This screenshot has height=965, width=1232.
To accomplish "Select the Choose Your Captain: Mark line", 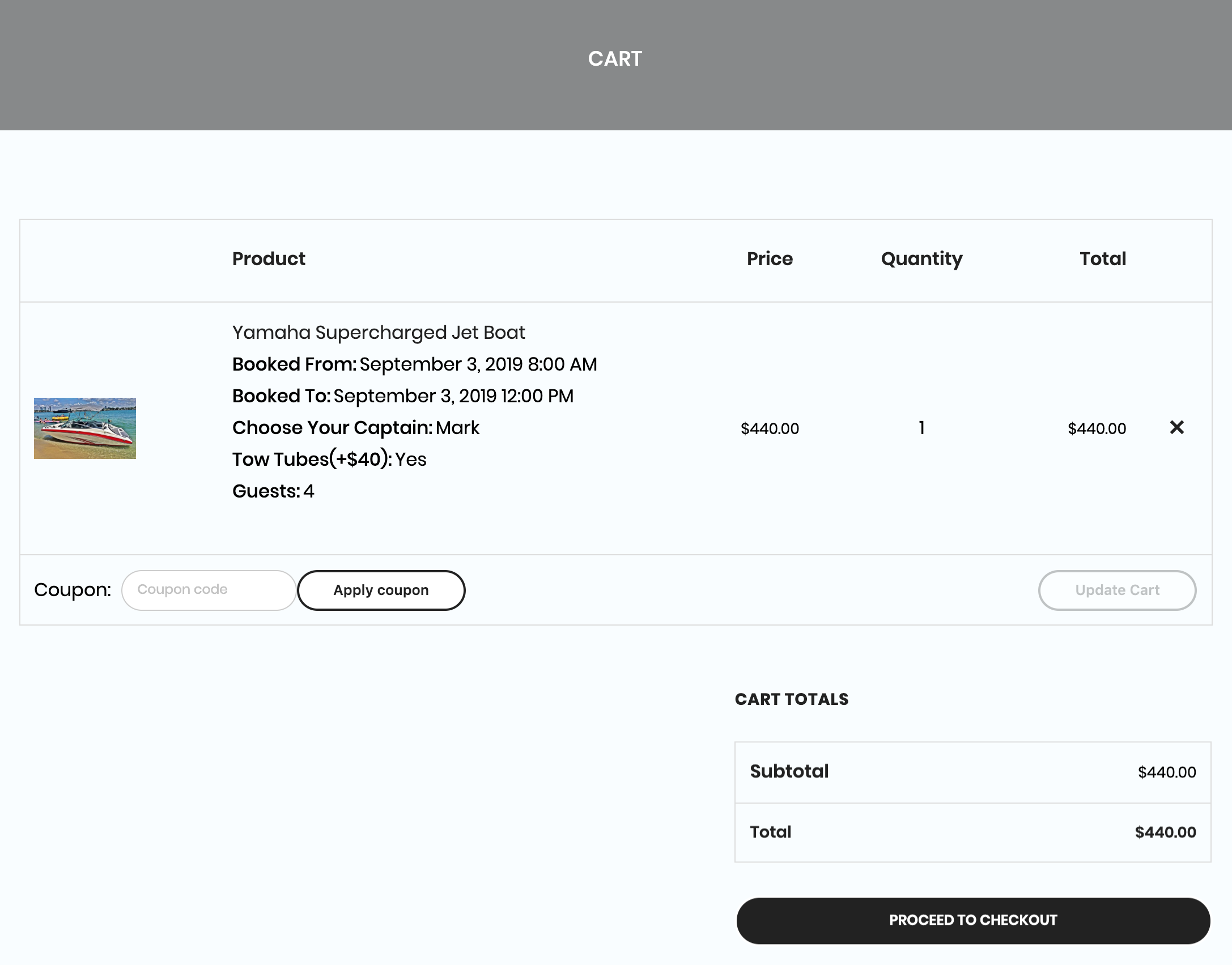I will click(x=356, y=428).
